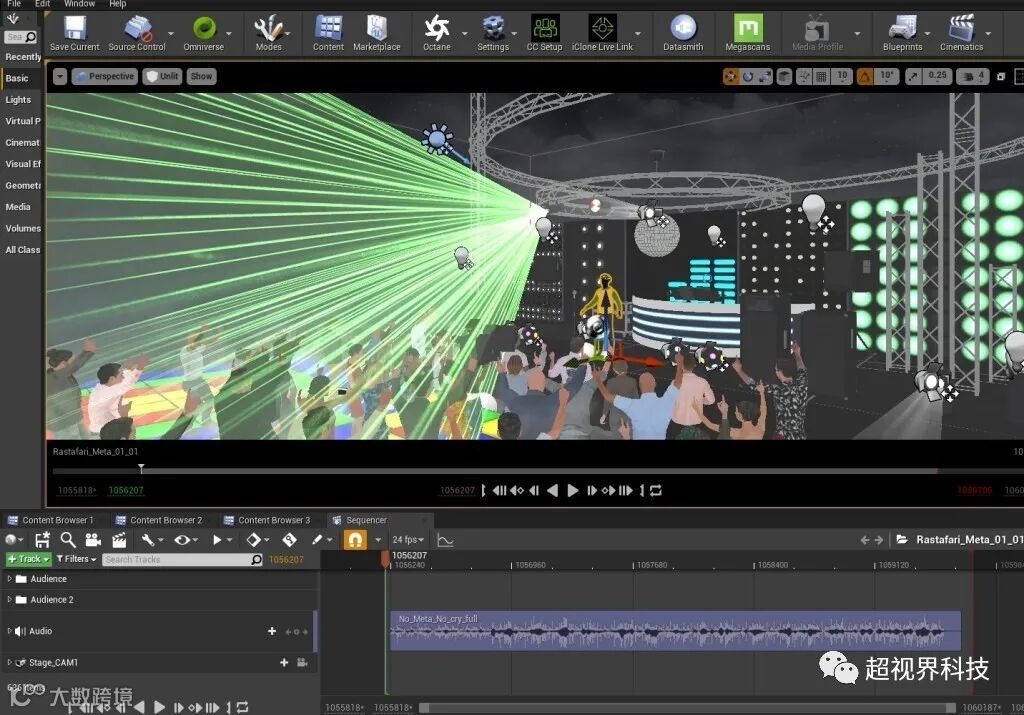Toggle looping in viewport transport controls
This screenshot has width=1024, height=715.
[656, 490]
